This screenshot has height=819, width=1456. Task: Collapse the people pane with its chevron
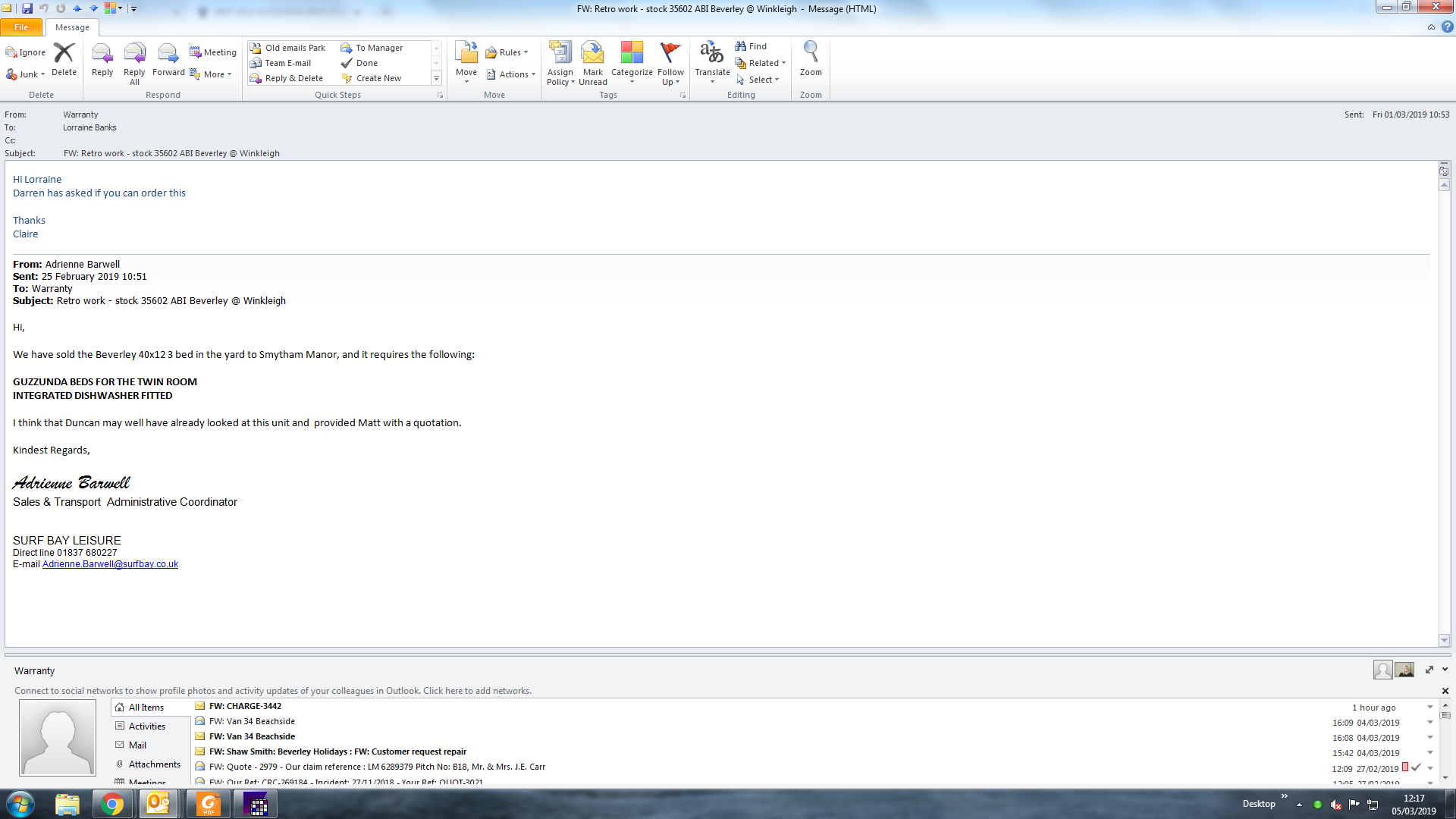pyautogui.click(x=1445, y=670)
